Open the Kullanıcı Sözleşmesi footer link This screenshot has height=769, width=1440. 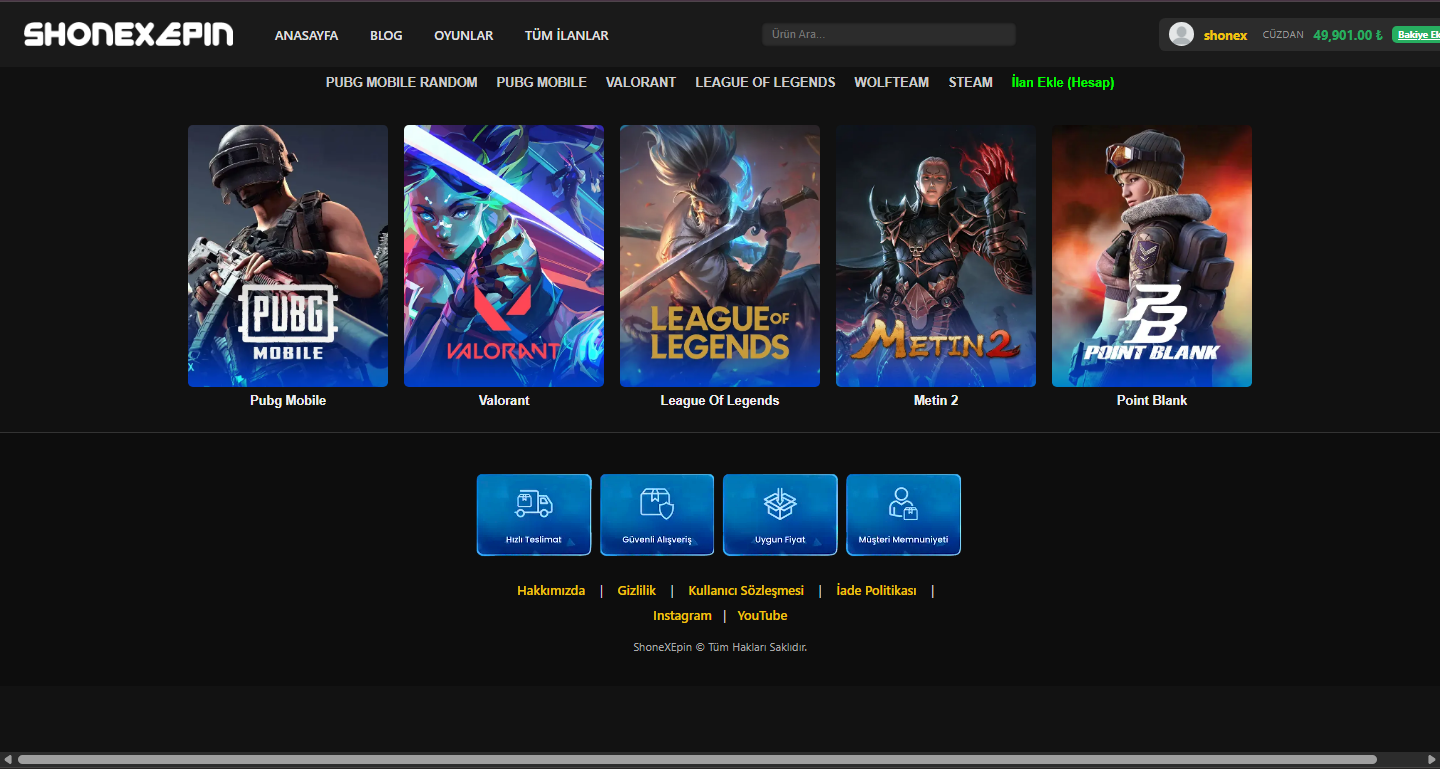point(746,590)
